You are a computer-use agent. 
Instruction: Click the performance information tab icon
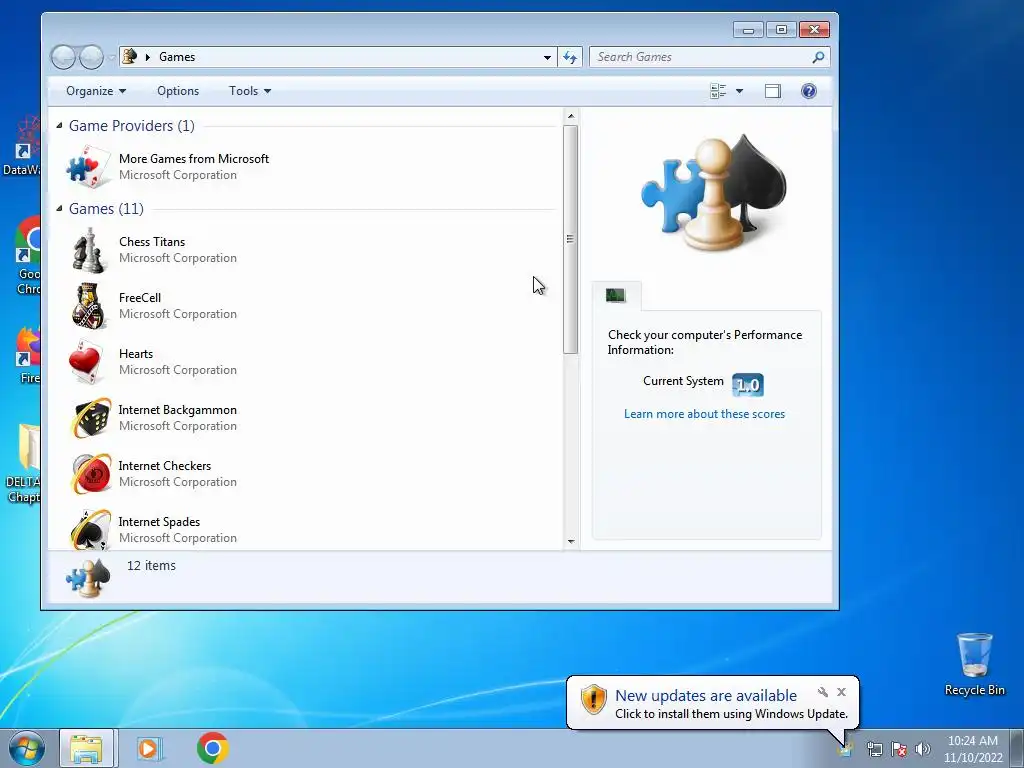(615, 296)
